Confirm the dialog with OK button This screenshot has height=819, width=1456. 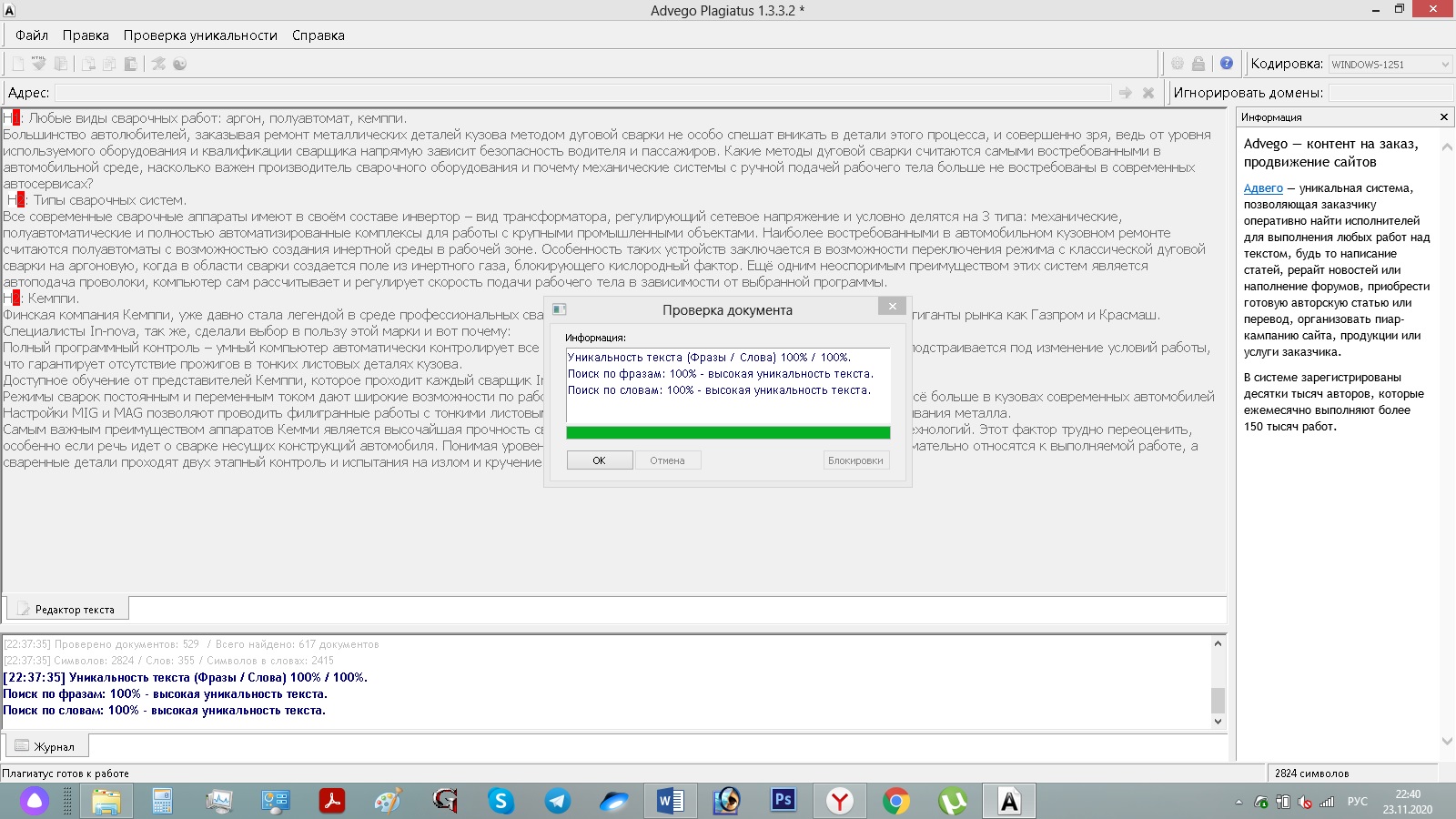tap(600, 460)
